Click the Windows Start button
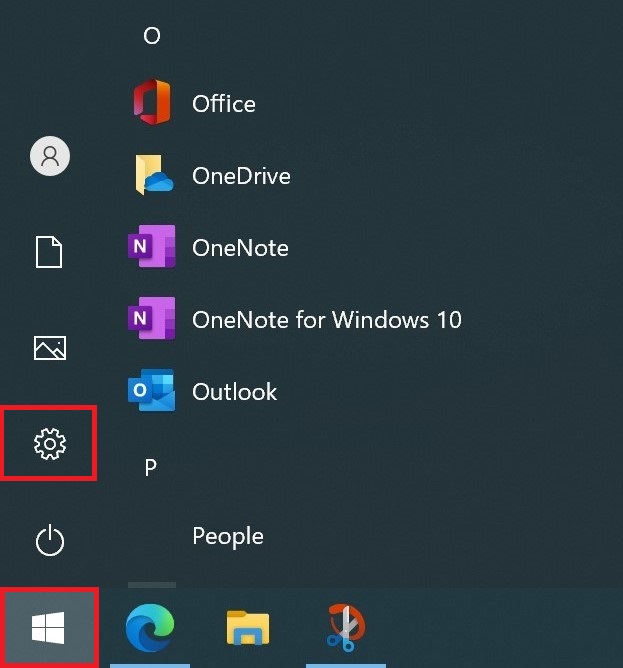 click(48, 628)
